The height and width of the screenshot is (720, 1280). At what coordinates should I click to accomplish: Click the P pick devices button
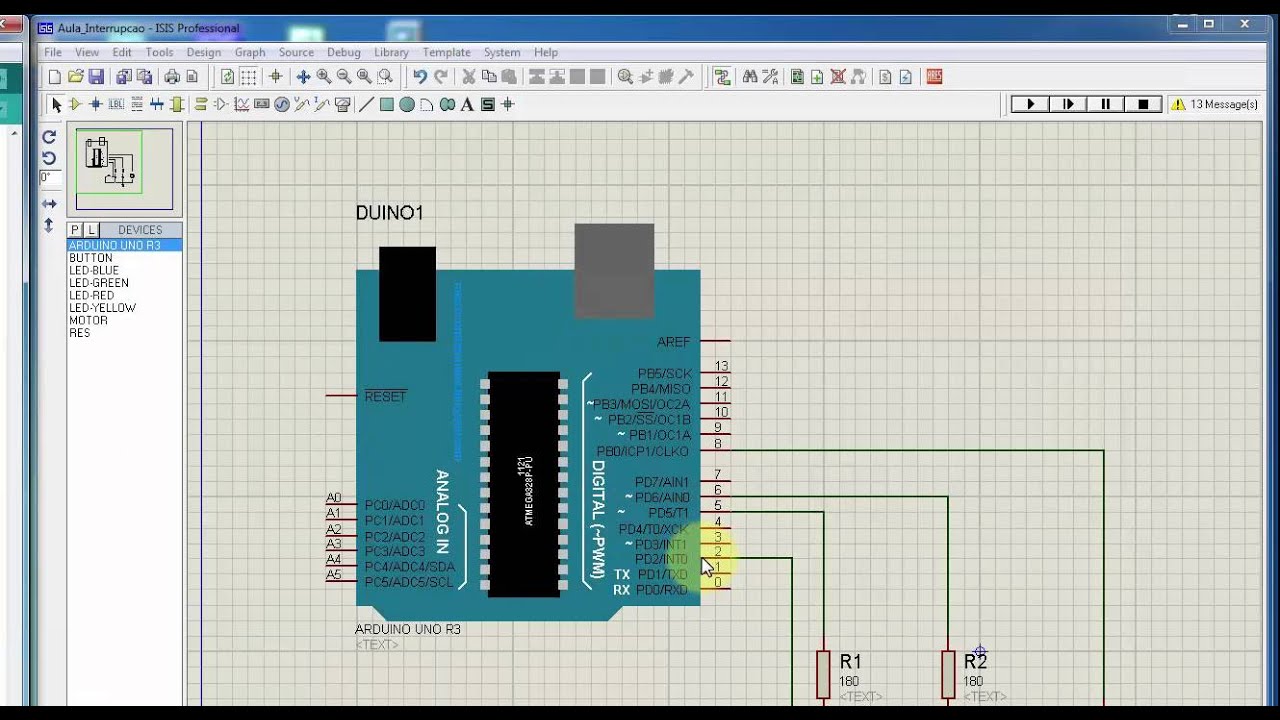point(75,230)
